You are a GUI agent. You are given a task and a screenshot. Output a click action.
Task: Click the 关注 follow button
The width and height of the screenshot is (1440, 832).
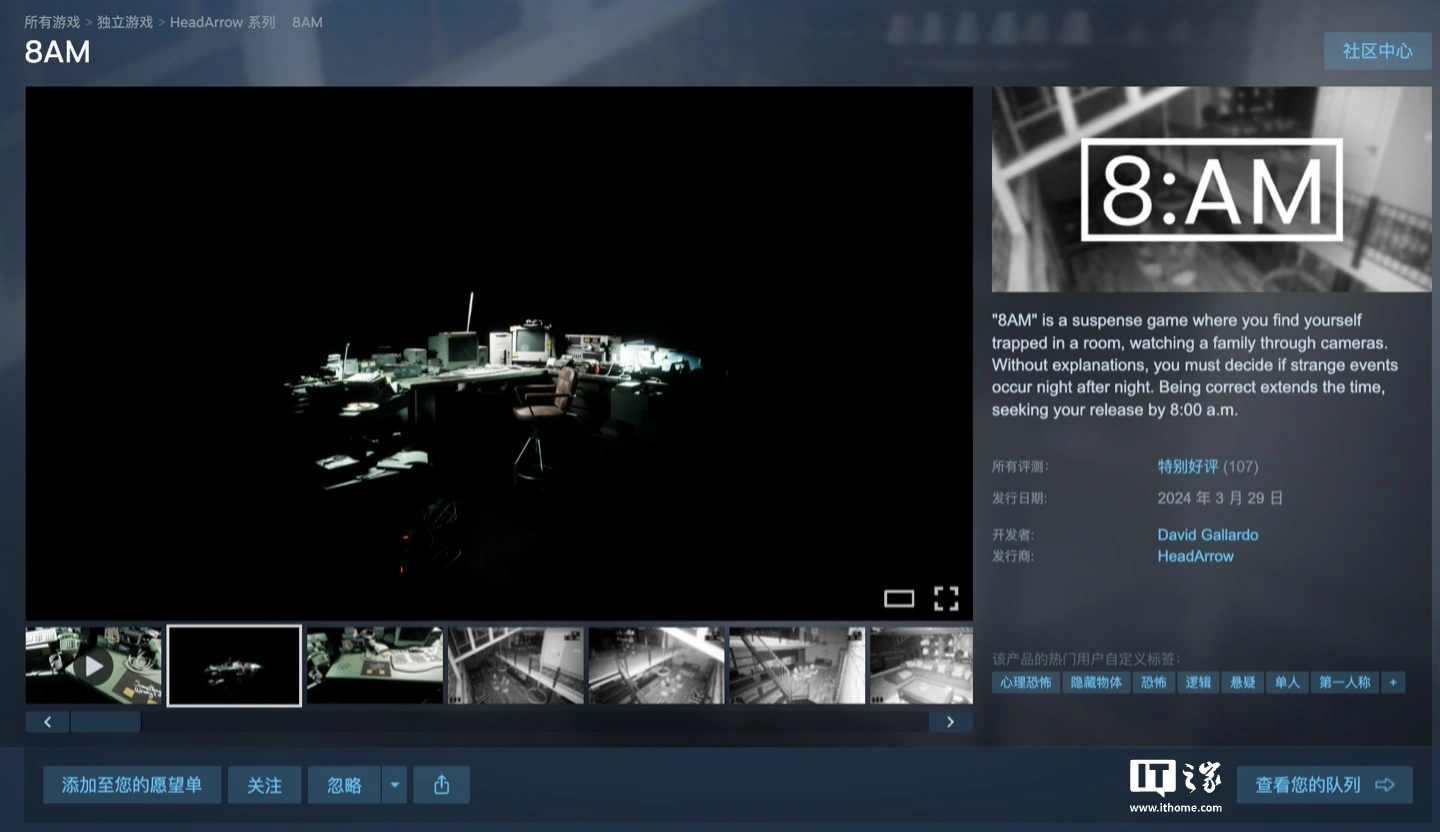(x=264, y=785)
